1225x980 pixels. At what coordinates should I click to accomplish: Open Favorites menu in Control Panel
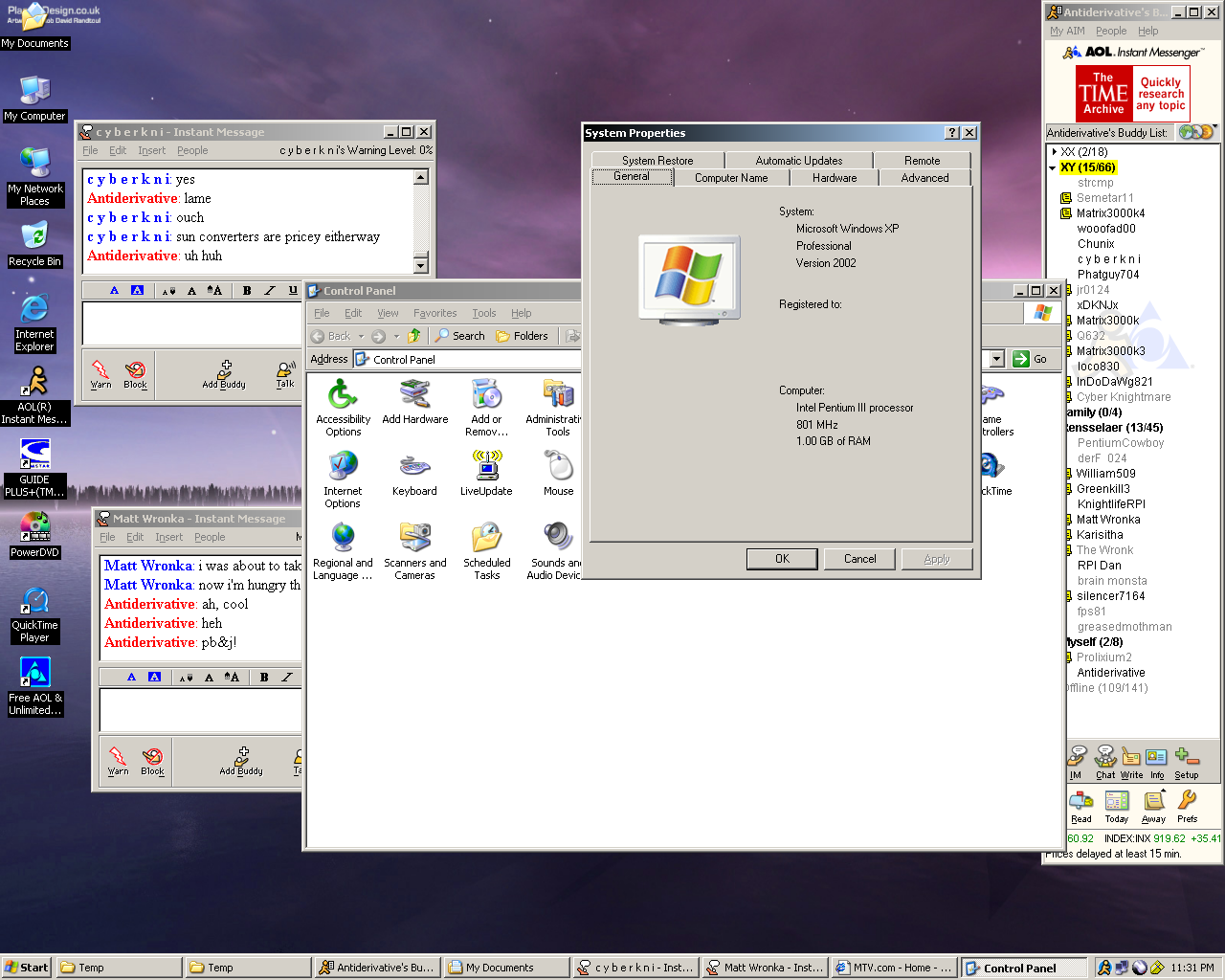click(434, 313)
